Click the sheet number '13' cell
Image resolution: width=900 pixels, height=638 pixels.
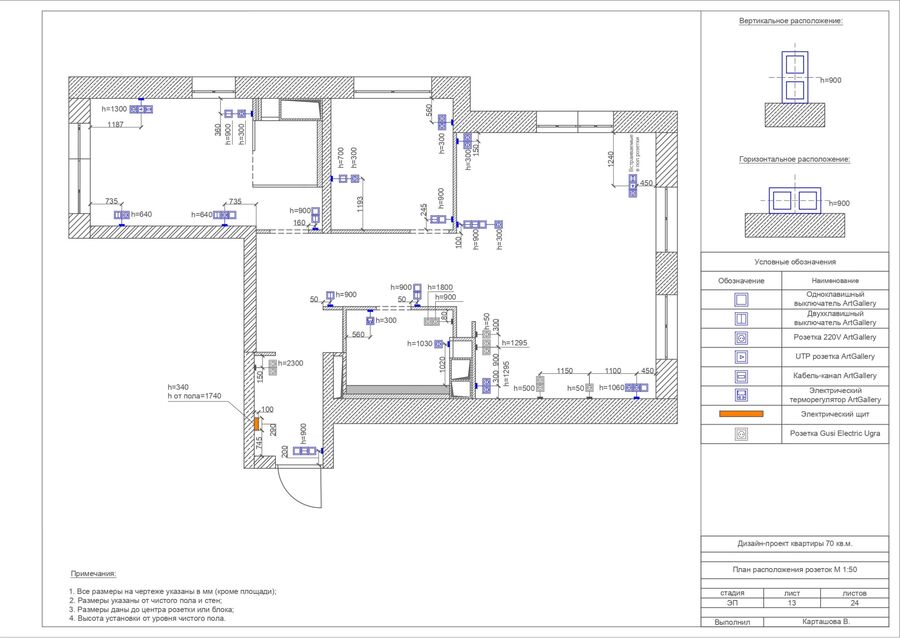pos(792,602)
